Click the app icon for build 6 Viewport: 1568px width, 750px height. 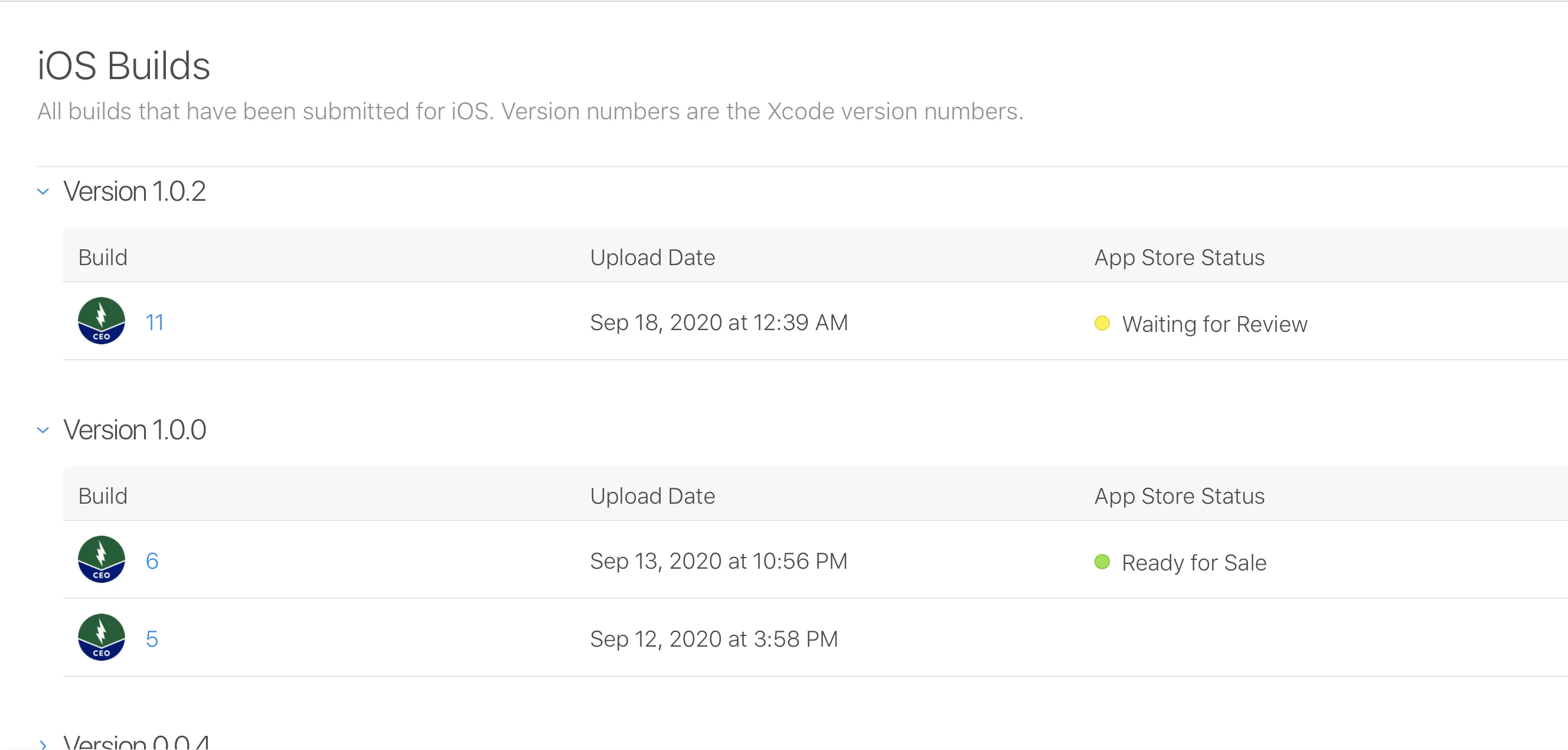coord(101,559)
